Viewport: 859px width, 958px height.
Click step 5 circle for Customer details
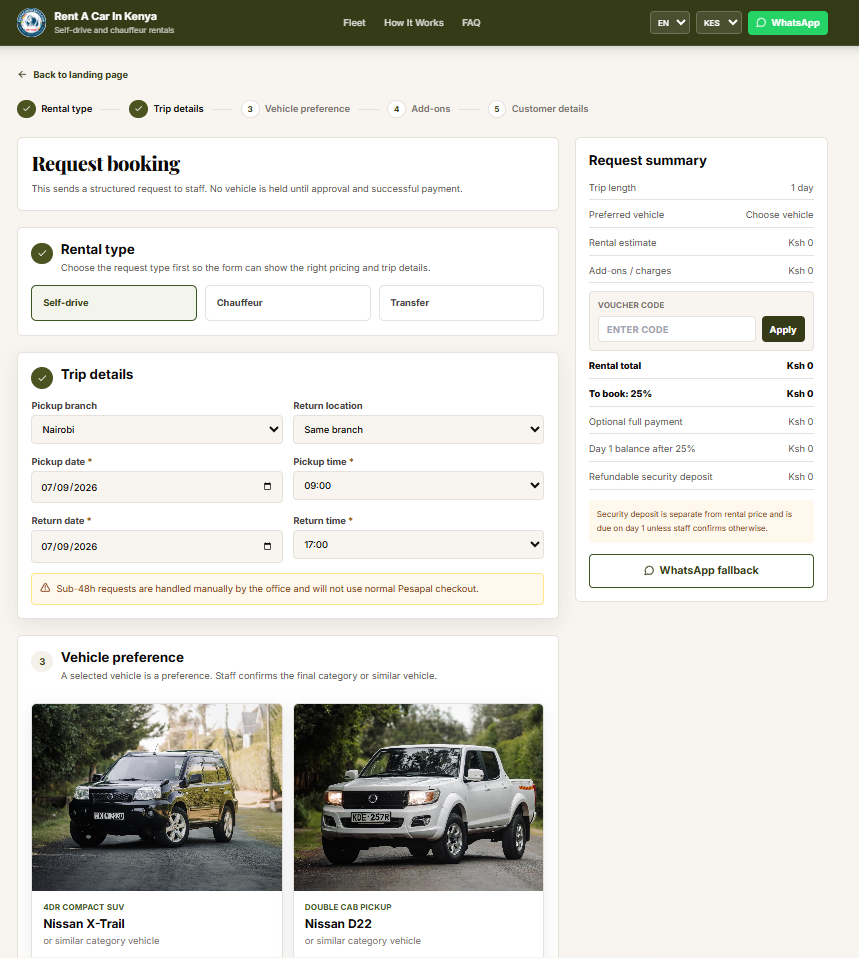(x=497, y=109)
